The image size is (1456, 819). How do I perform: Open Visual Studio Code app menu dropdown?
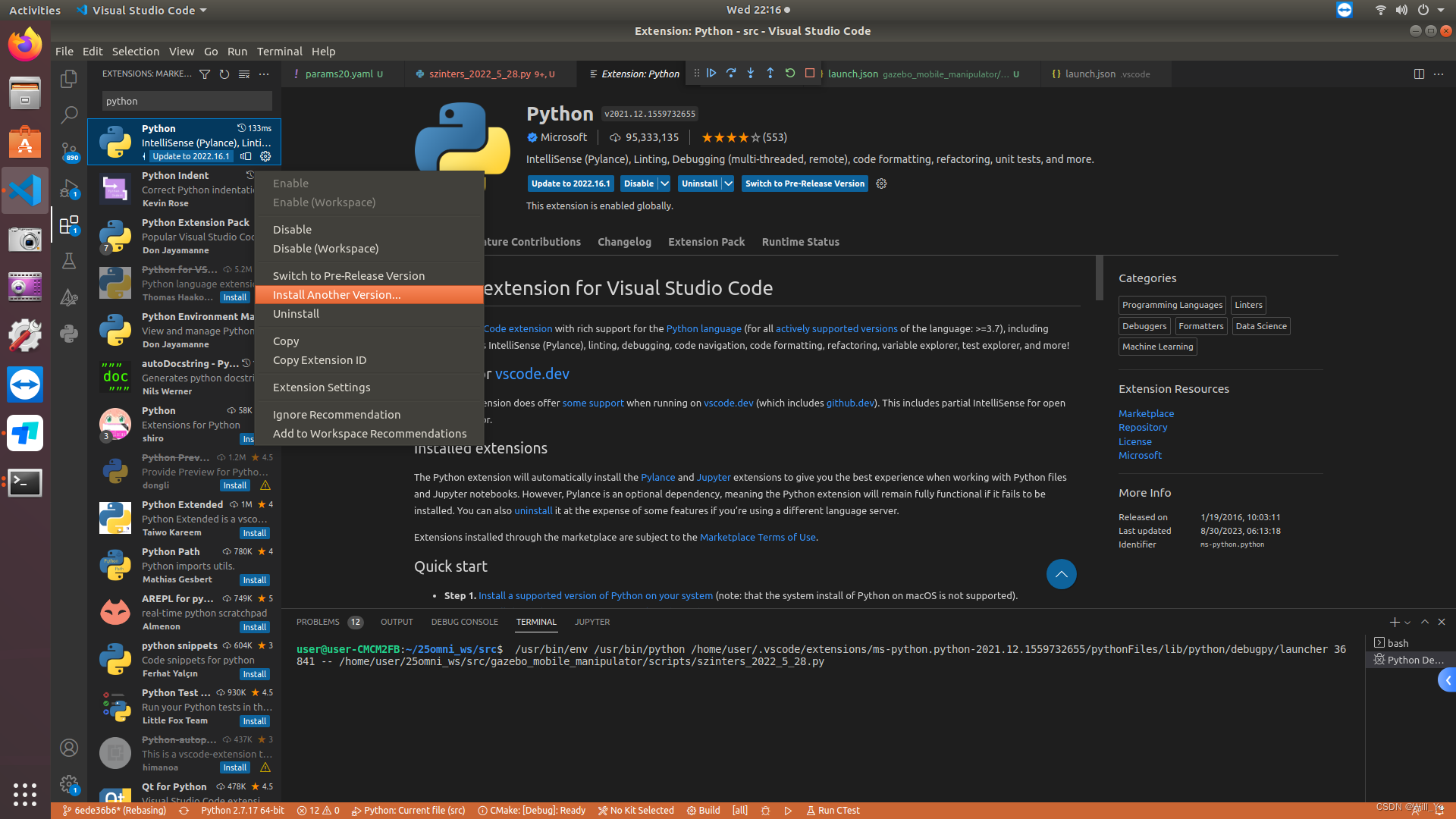pos(143,10)
